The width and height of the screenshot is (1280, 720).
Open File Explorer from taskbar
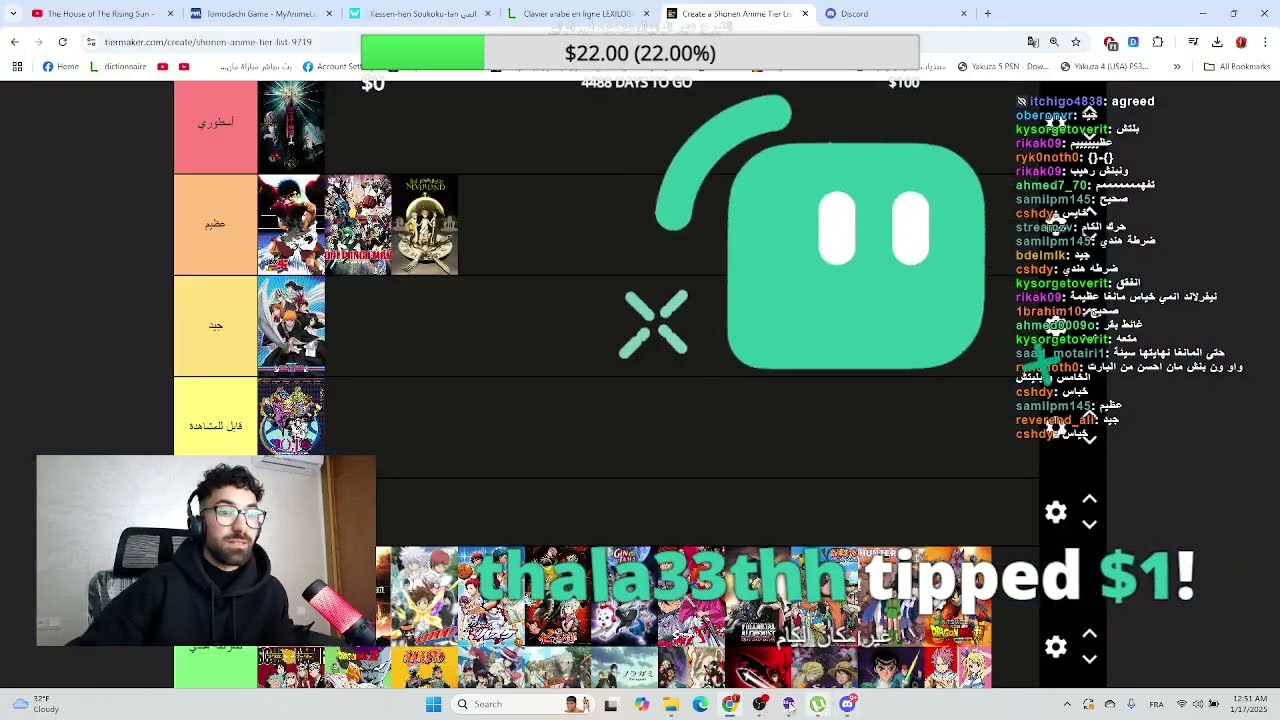[x=671, y=704]
